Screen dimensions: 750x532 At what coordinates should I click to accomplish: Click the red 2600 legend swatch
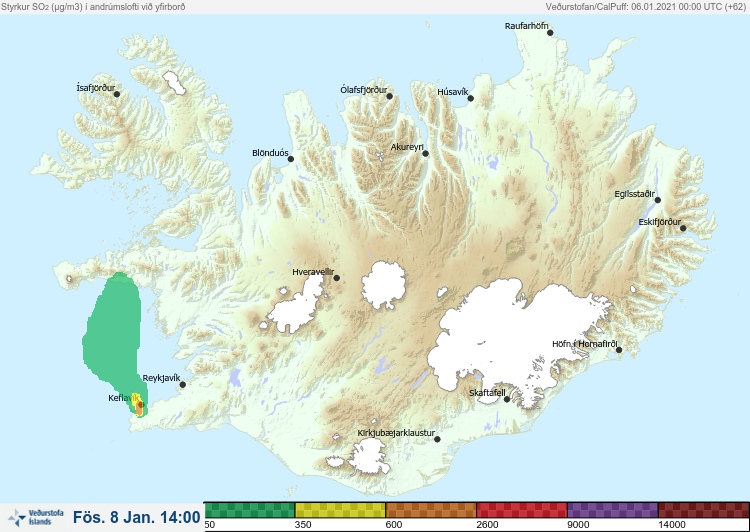522,510
